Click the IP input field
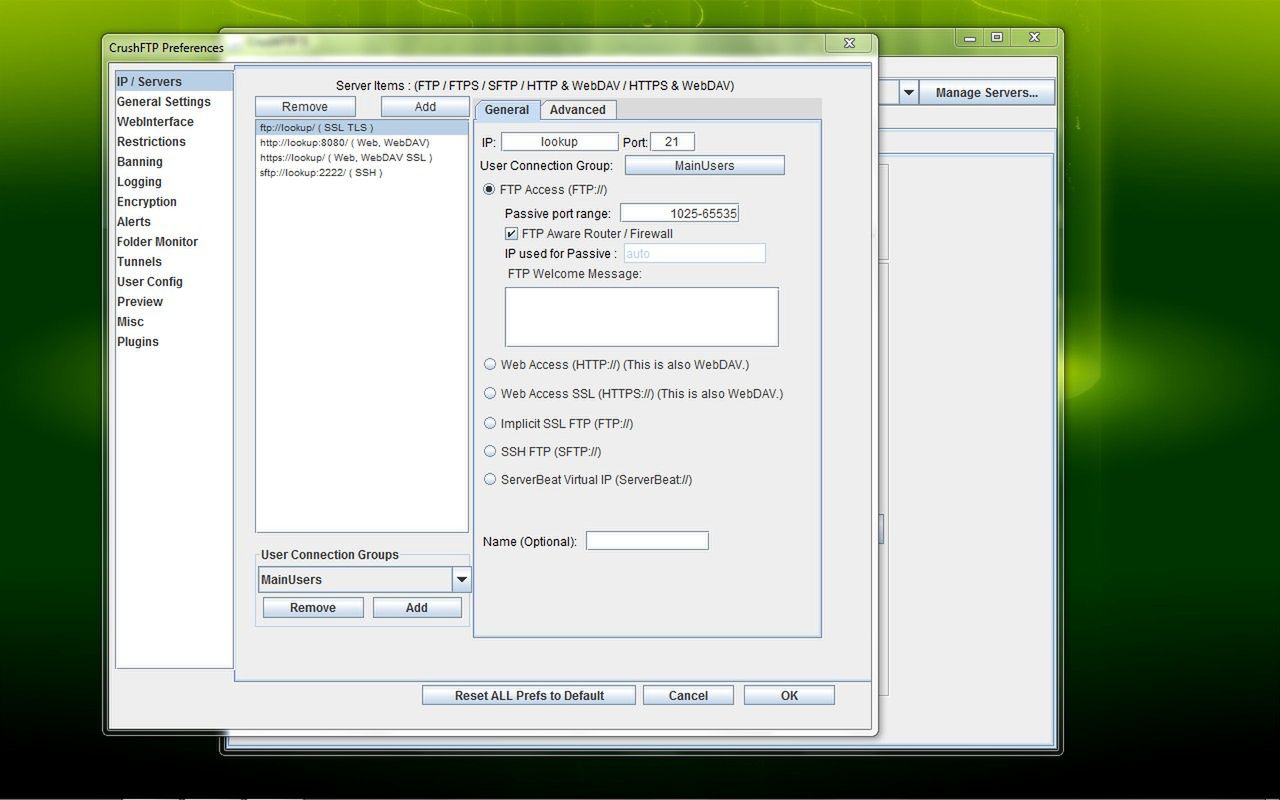This screenshot has width=1280, height=800. pos(560,142)
